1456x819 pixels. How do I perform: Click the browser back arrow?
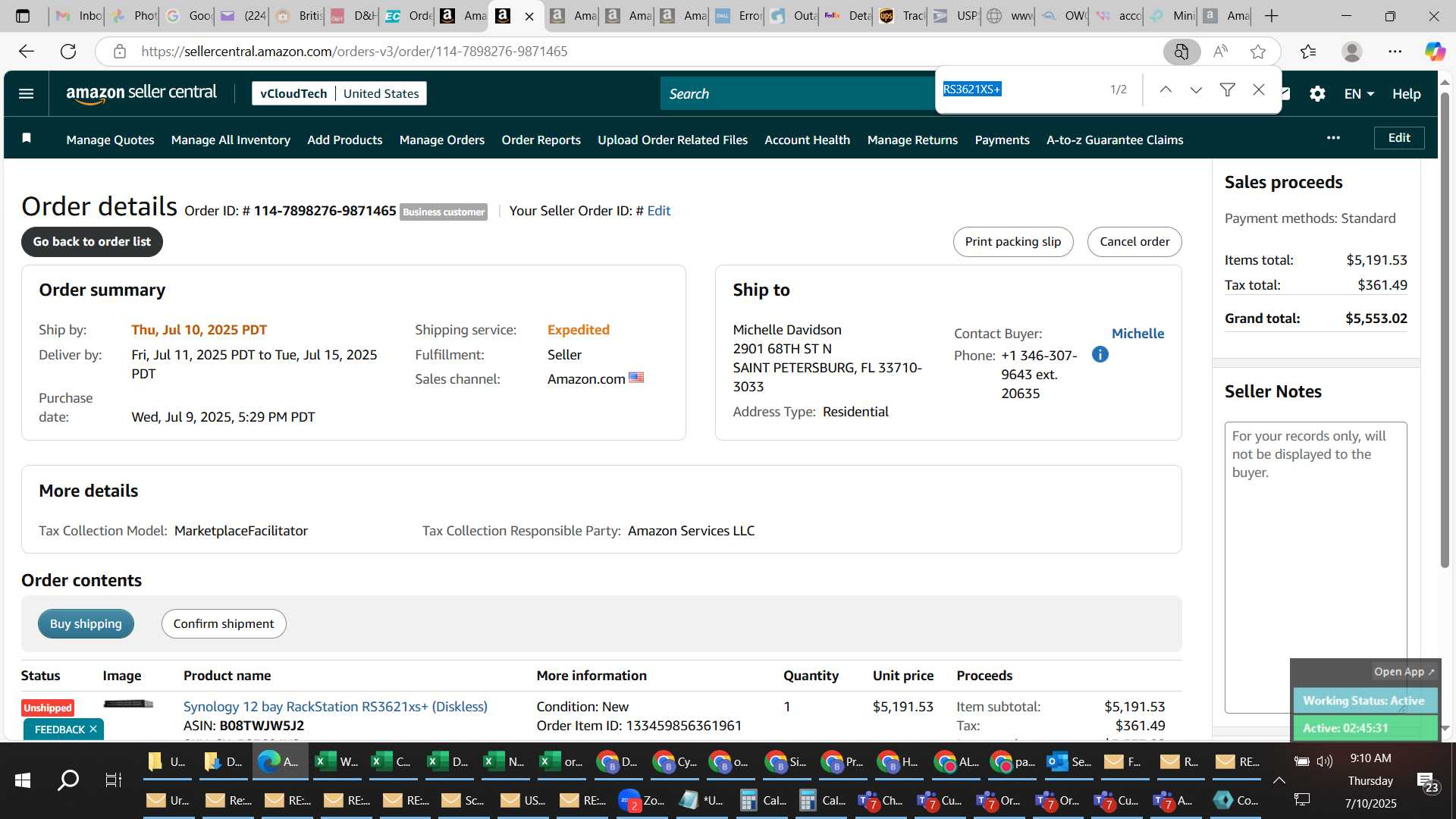click(27, 51)
